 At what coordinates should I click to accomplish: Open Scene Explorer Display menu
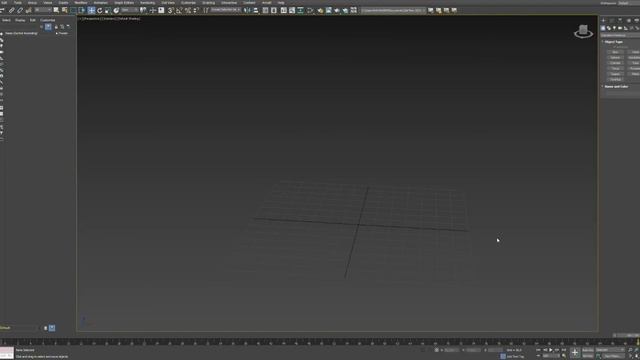pyautogui.click(x=20, y=20)
